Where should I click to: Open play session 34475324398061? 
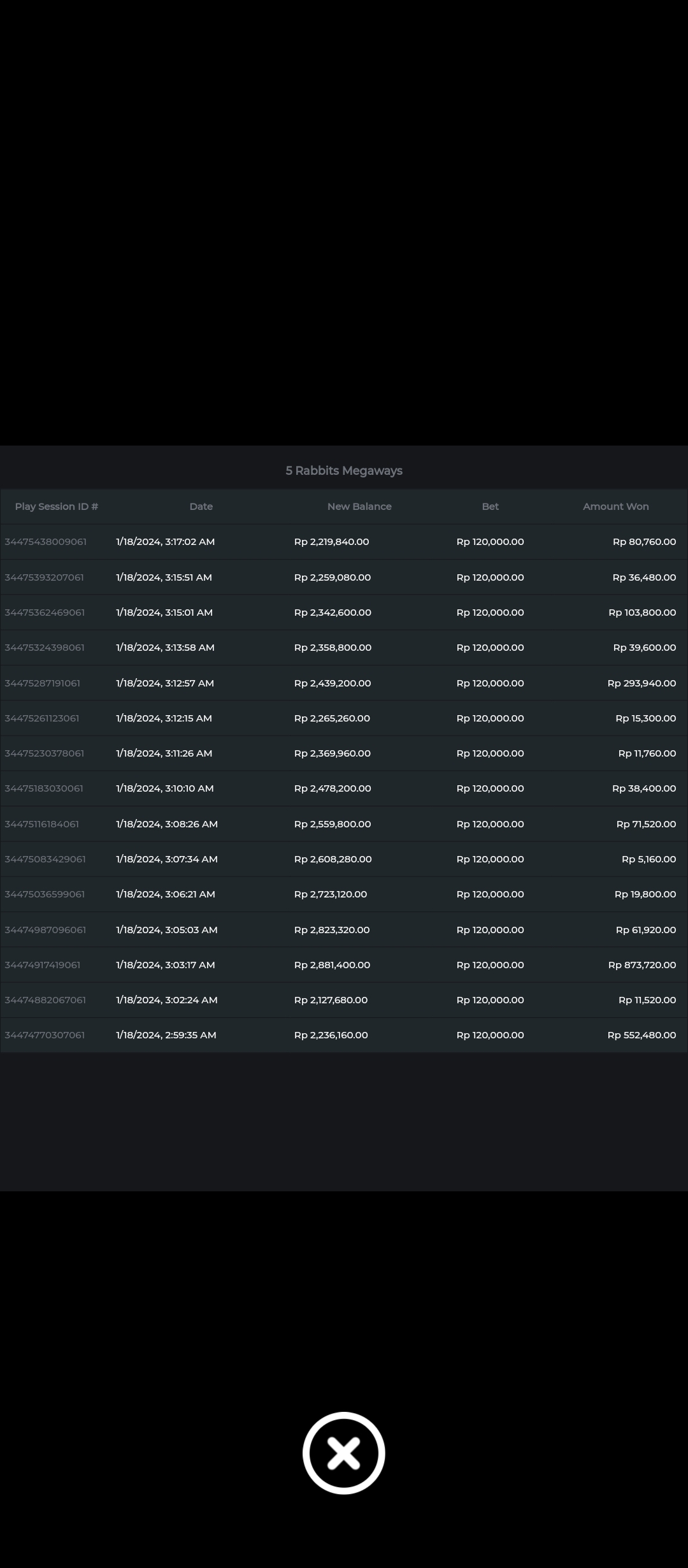point(45,648)
